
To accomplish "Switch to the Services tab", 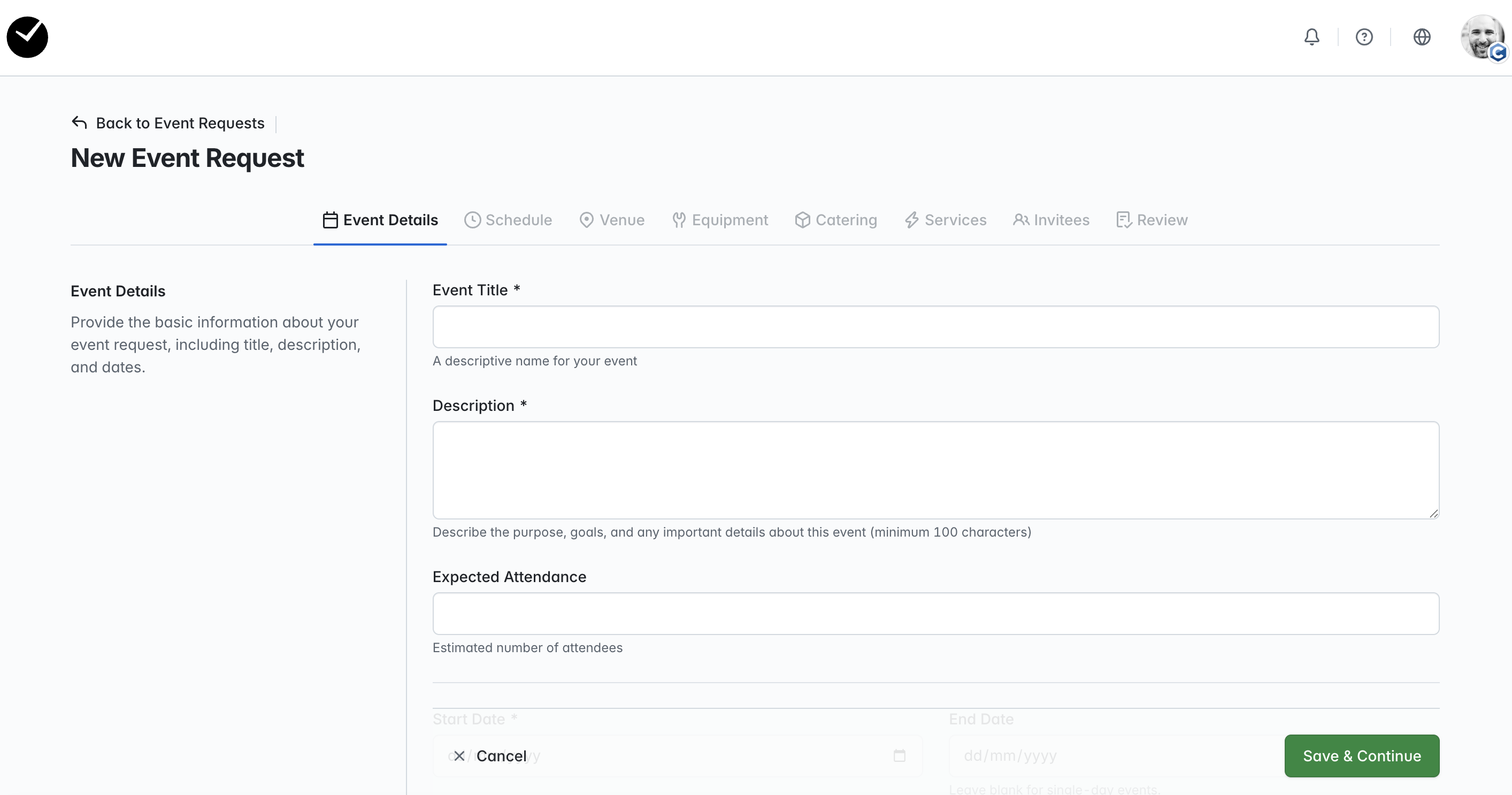I will point(946,220).
